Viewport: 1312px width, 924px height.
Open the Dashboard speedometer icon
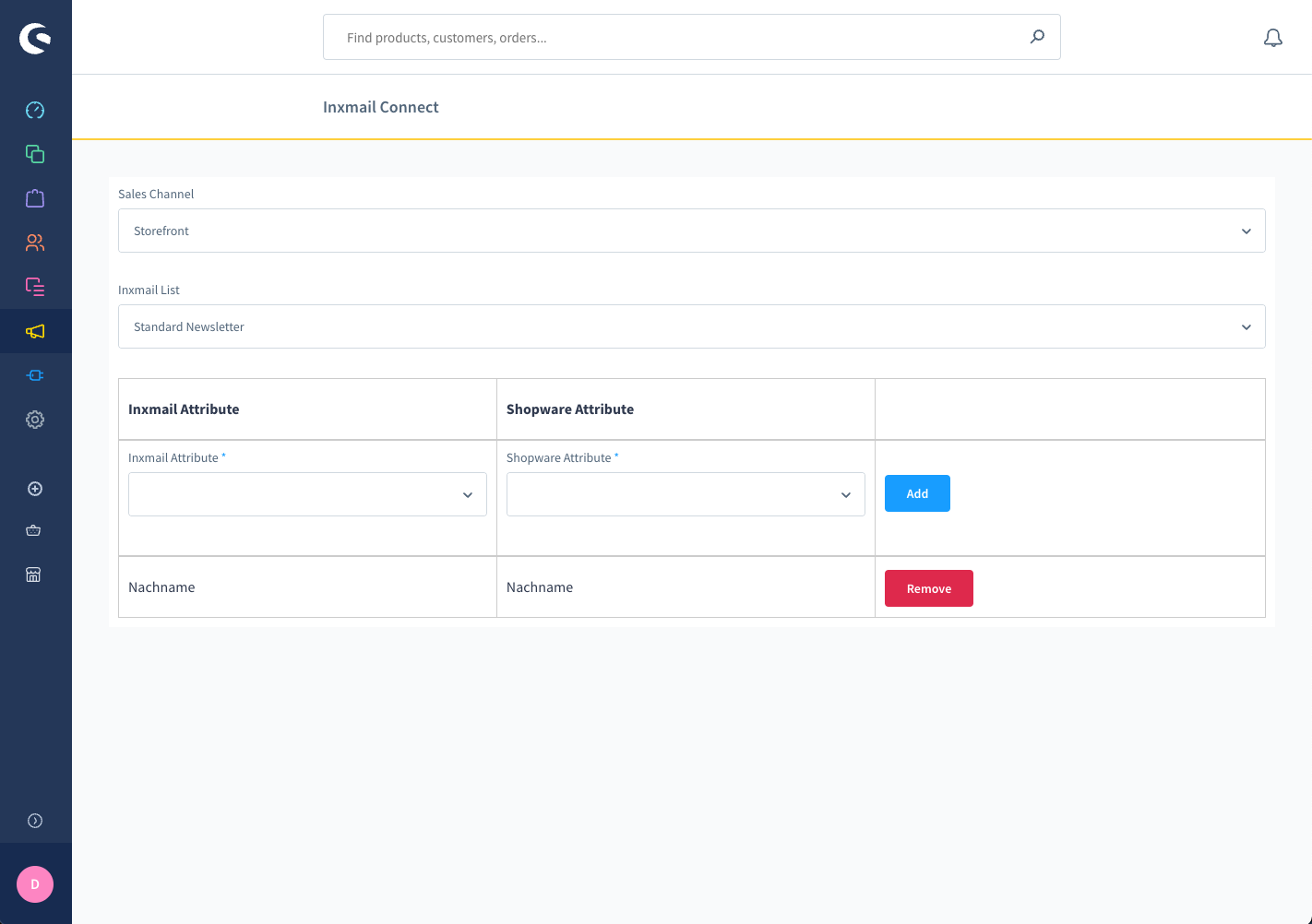pyautogui.click(x=35, y=110)
